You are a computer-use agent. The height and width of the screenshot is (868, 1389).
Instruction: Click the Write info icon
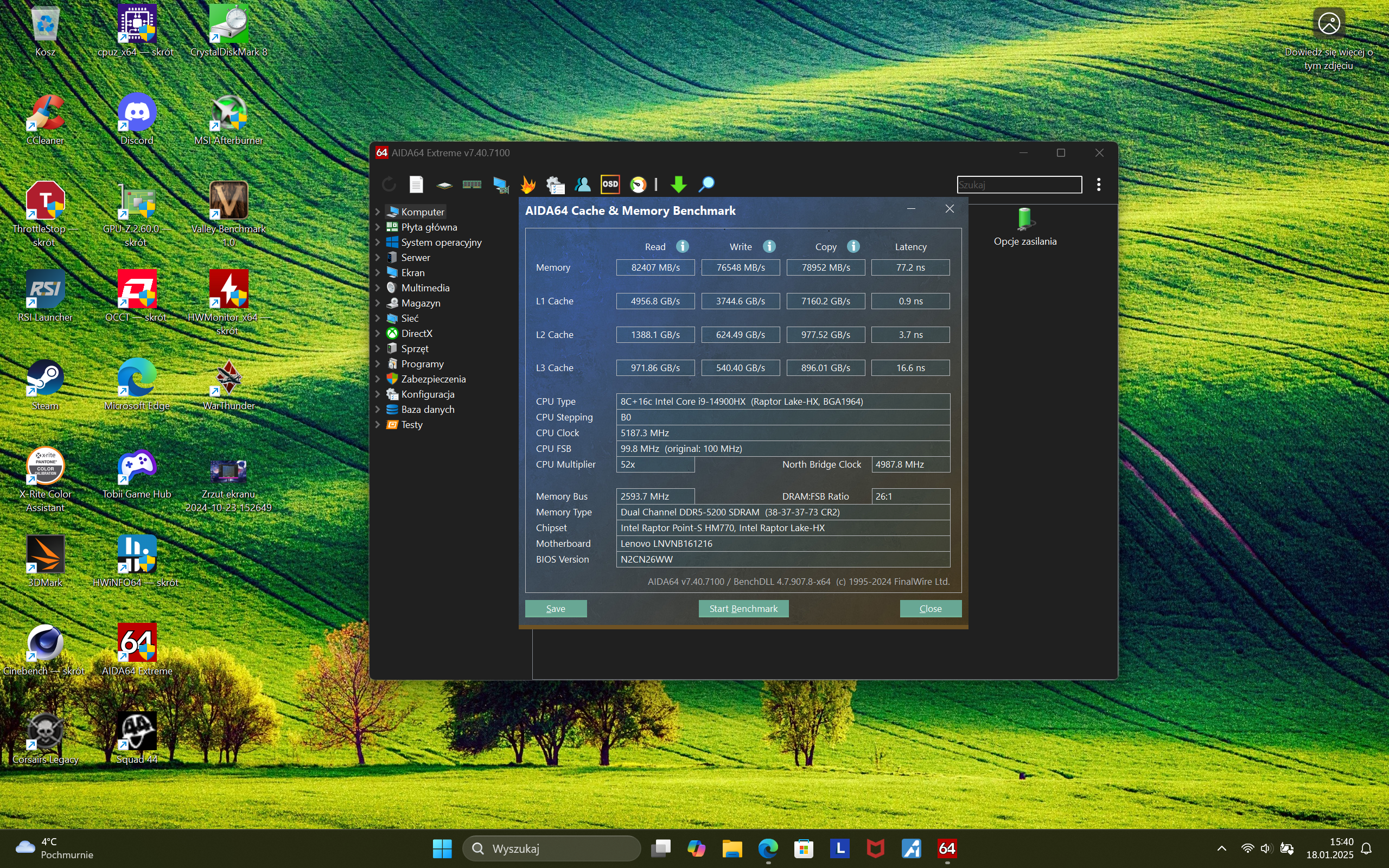769,246
